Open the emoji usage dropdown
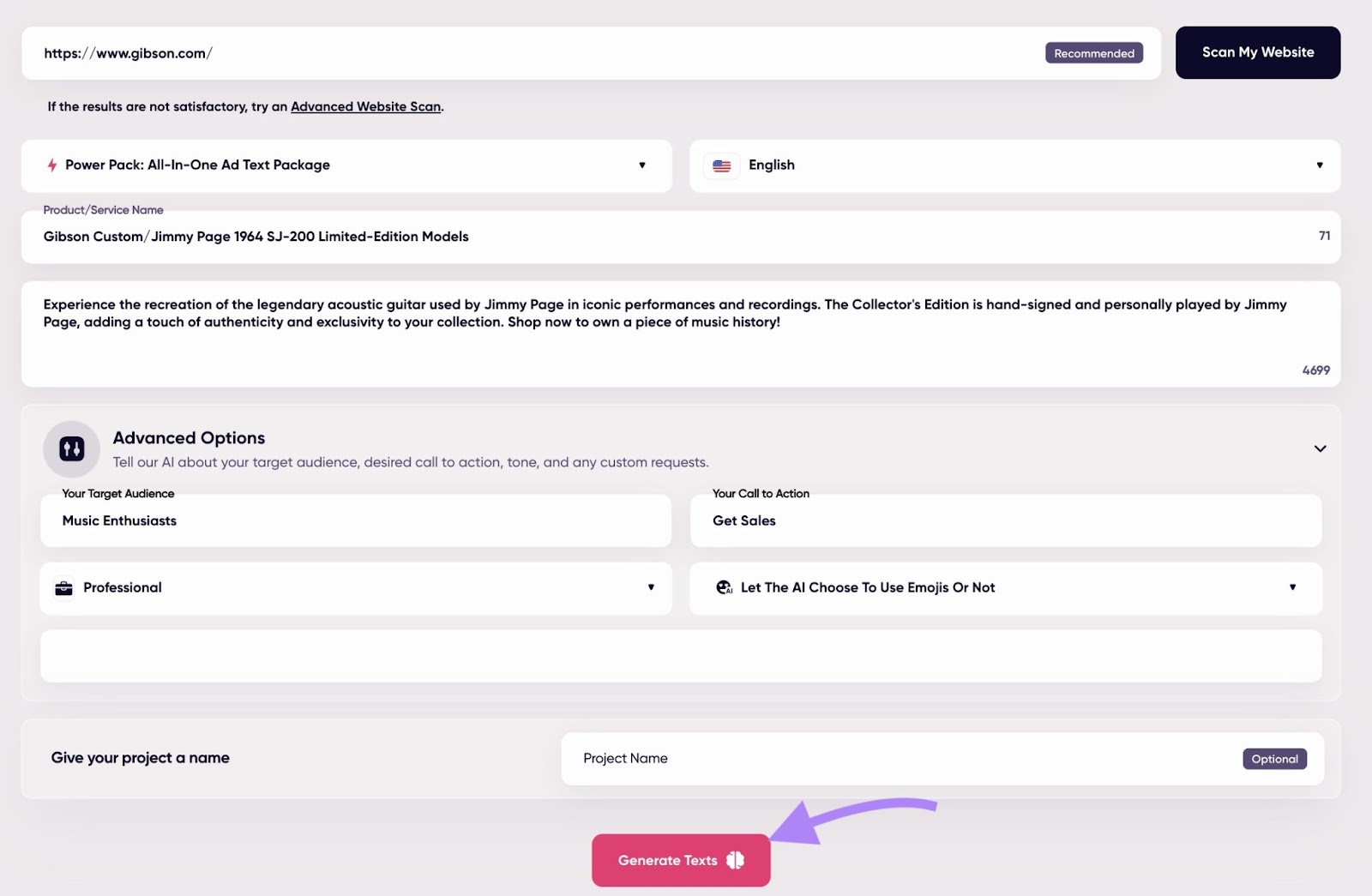This screenshot has height=896, width=1372. coord(1292,588)
